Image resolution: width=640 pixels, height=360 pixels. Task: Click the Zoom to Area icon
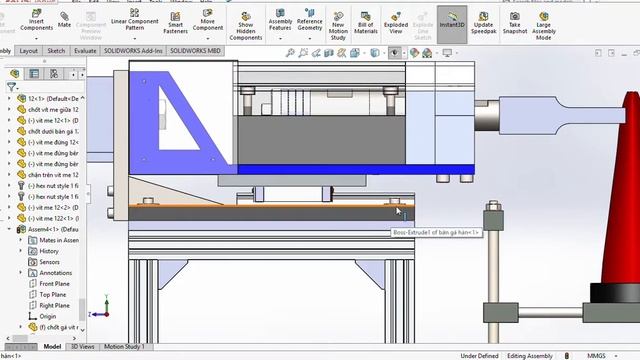pyautogui.click(x=303, y=53)
